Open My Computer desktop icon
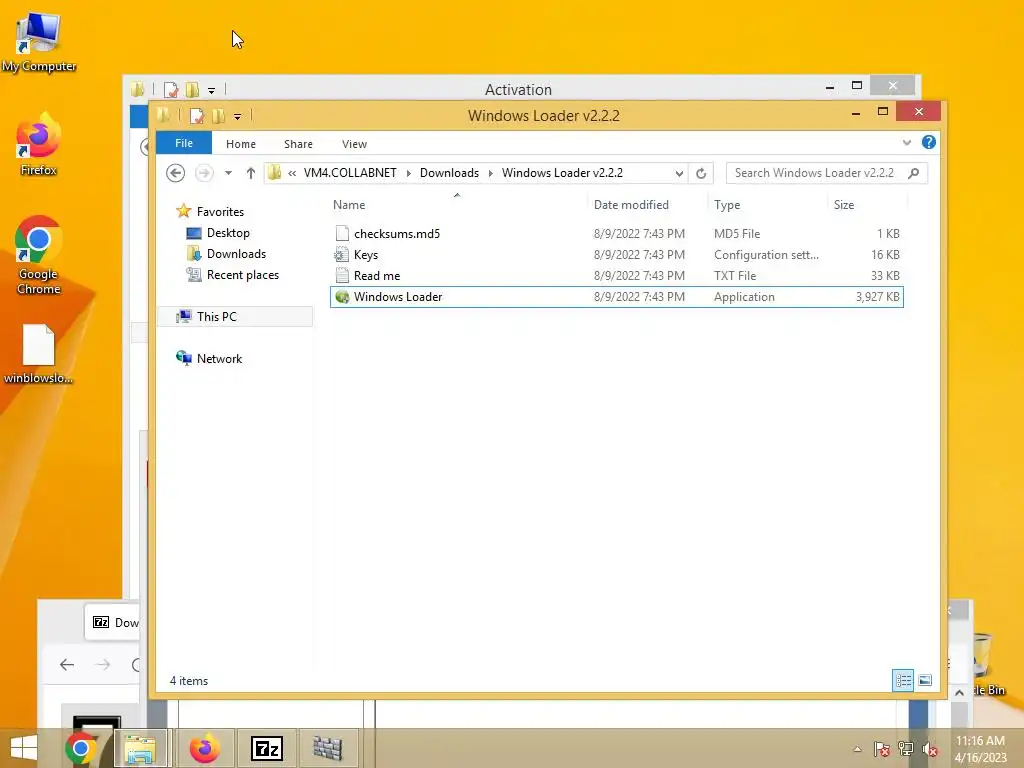Viewport: 1024px width, 768px height. pyautogui.click(x=39, y=42)
